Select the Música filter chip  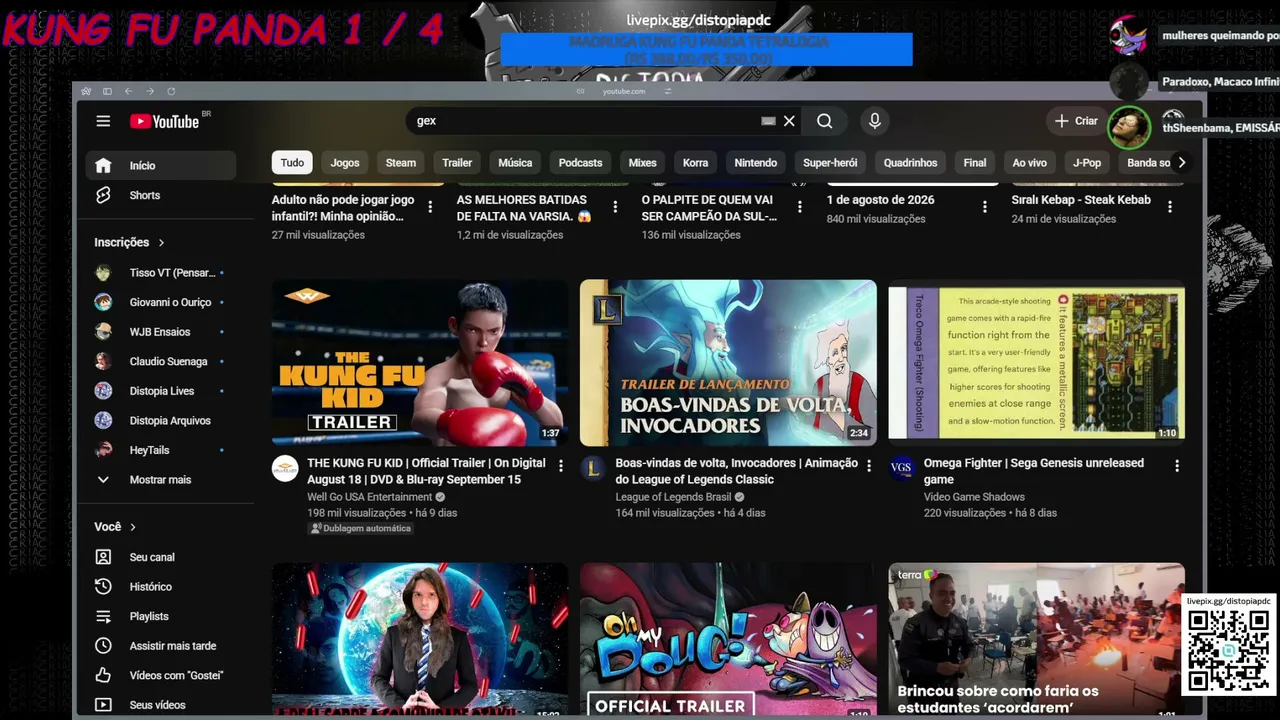point(515,163)
